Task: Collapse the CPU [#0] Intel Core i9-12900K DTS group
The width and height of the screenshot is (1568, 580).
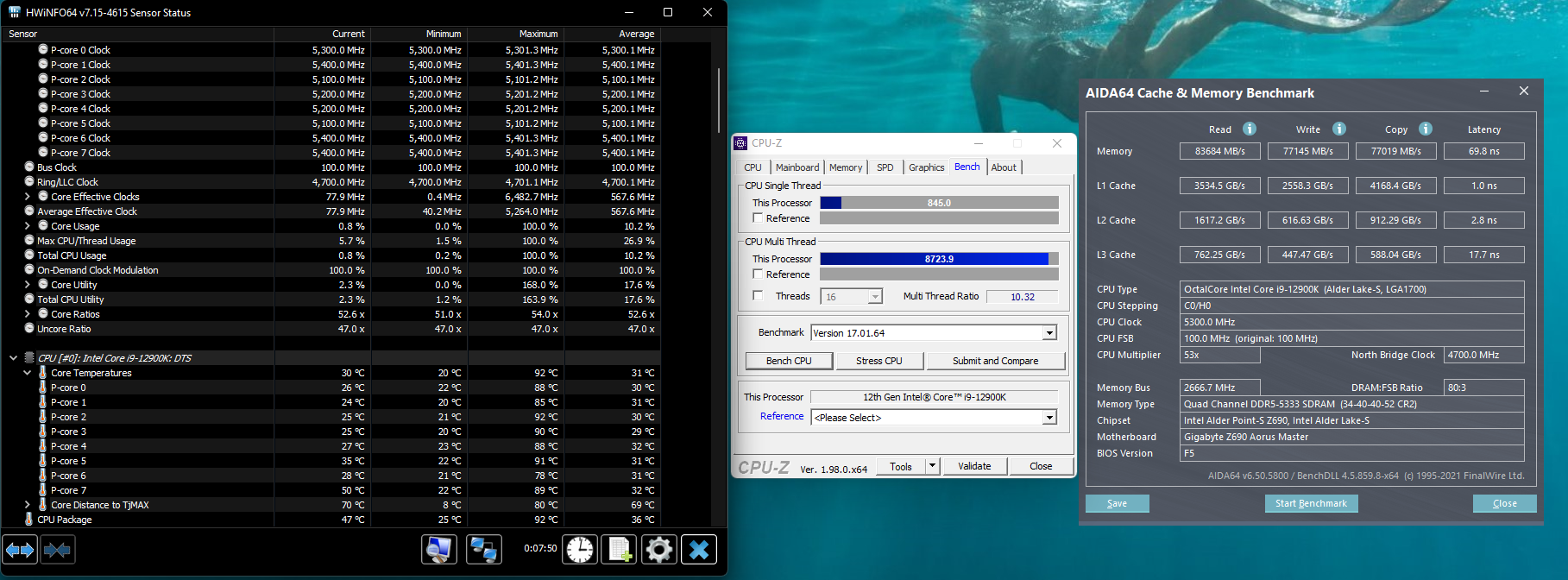Action: [13, 357]
